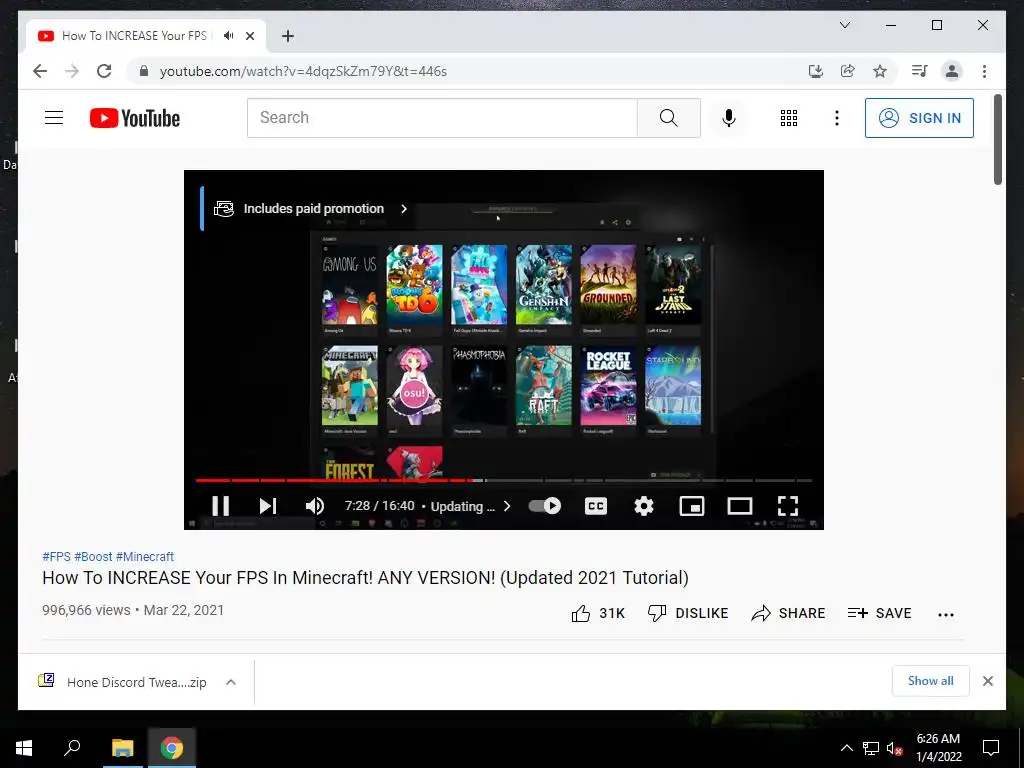Viewport: 1024px width, 768px height.
Task: Open File Explorer from taskbar
Action: (122, 748)
